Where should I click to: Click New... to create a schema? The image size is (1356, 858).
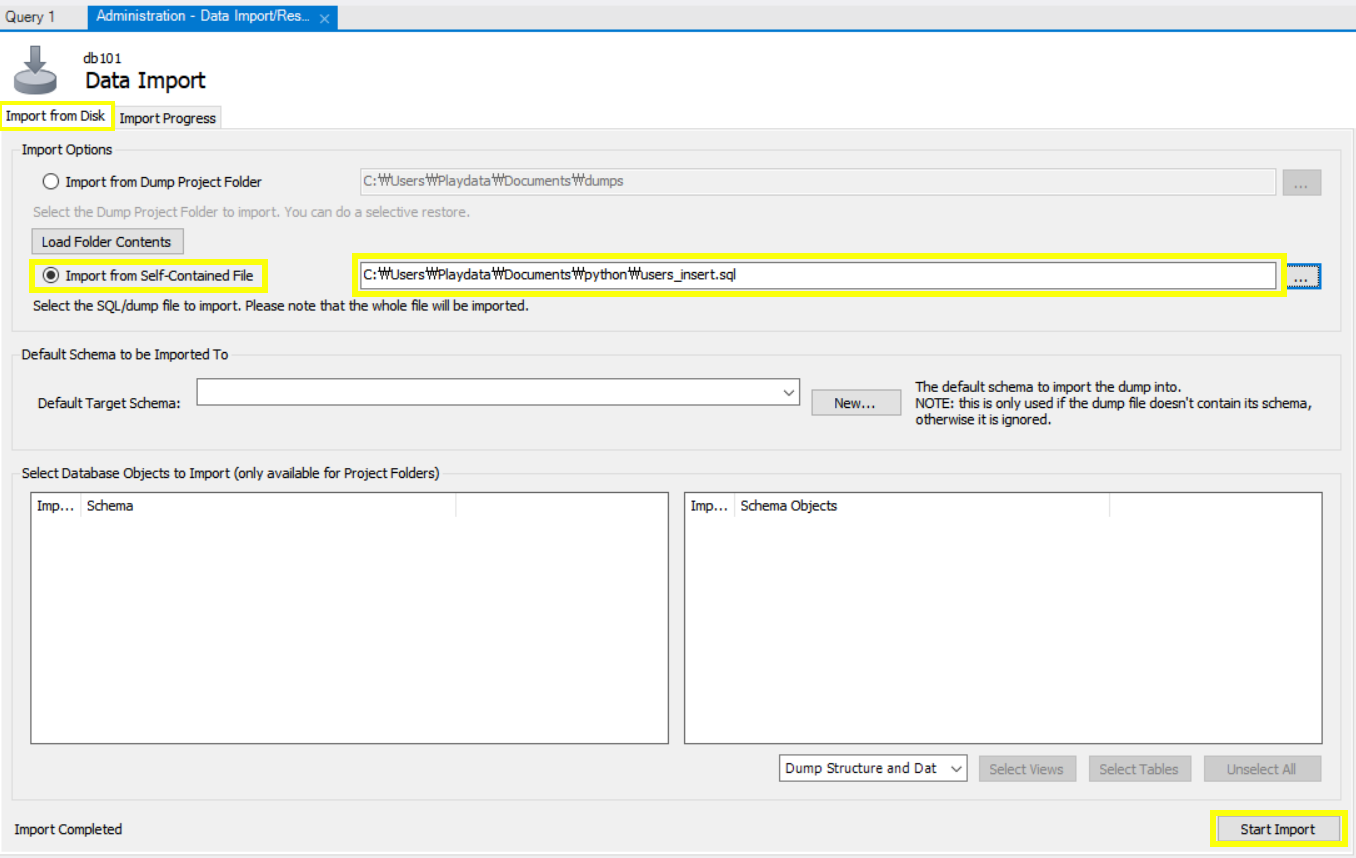[x=855, y=403]
